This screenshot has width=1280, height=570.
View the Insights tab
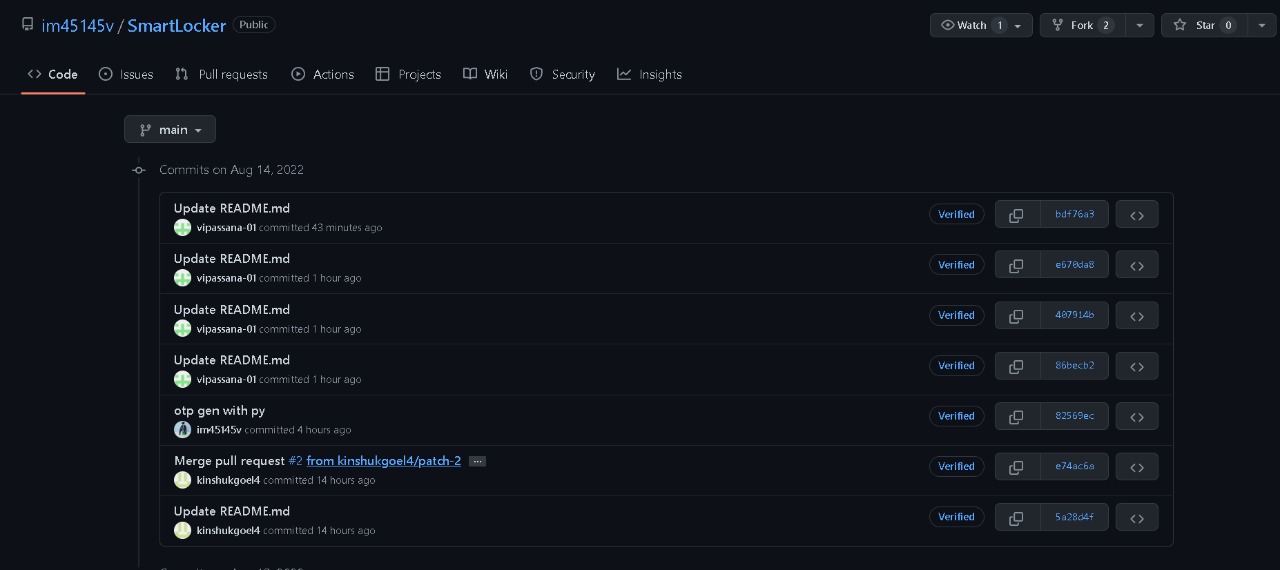[649, 74]
